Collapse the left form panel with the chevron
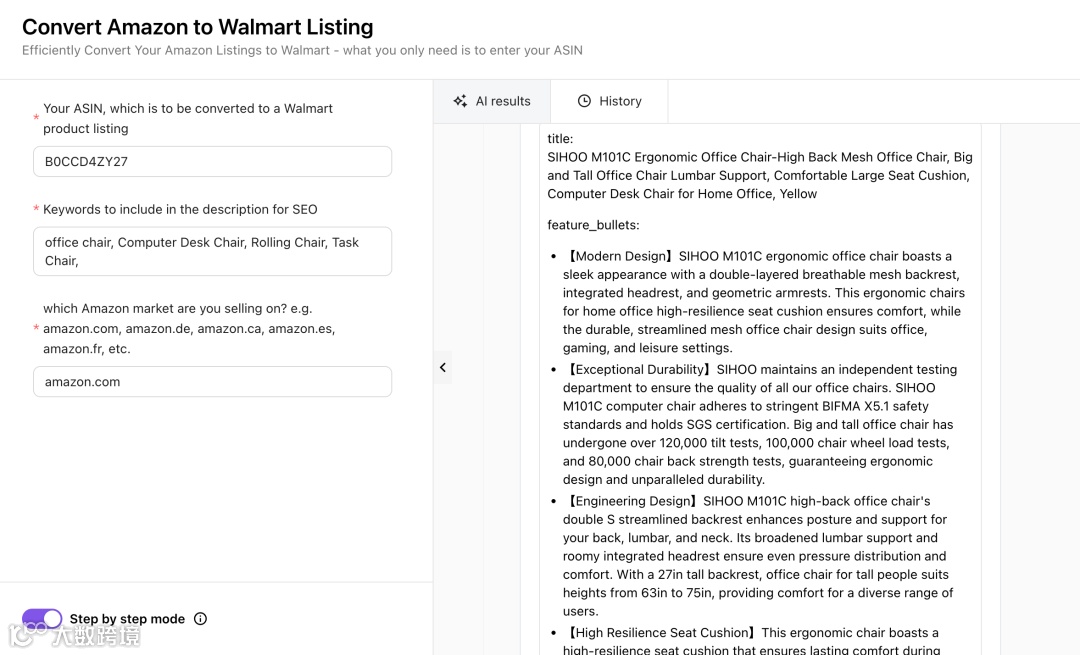The height and width of the screenshot is (655, 1080). (443, 367)
